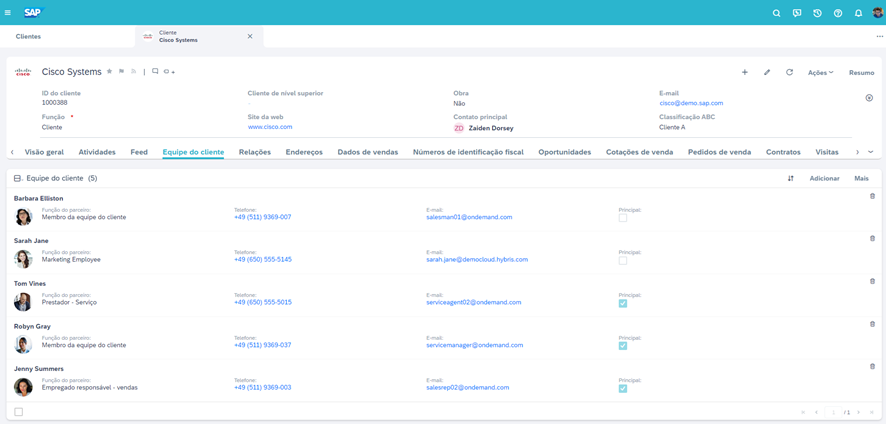Click the SAP logo
886x424 pixels.
pyautogui.click(x=34, y=12)
